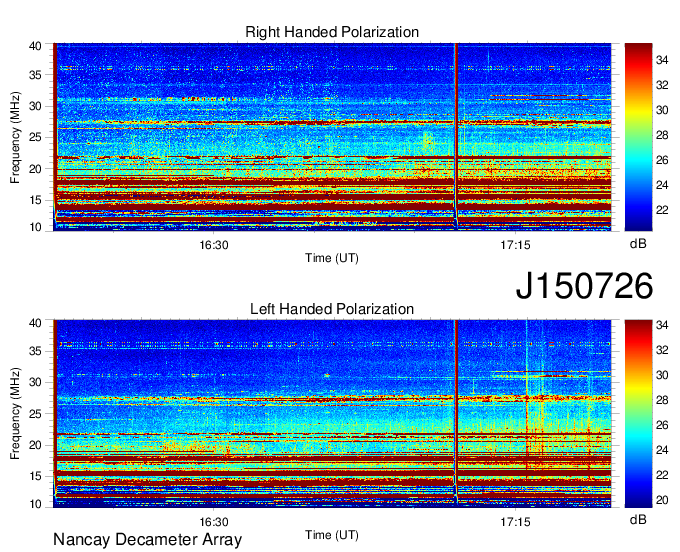This screenshot has width=680, height=552.
Task: Click the 20 MHz tick of Left Handed plot
Action: coord(35,445)
